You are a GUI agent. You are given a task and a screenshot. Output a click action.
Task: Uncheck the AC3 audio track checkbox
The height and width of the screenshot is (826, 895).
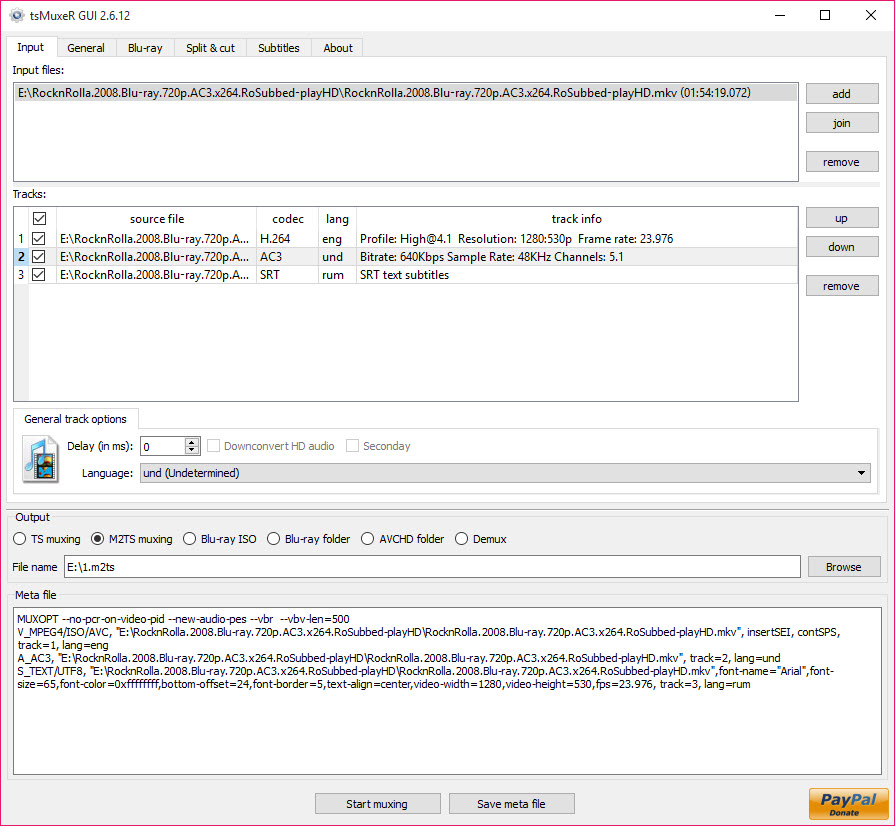coord(39,257)
